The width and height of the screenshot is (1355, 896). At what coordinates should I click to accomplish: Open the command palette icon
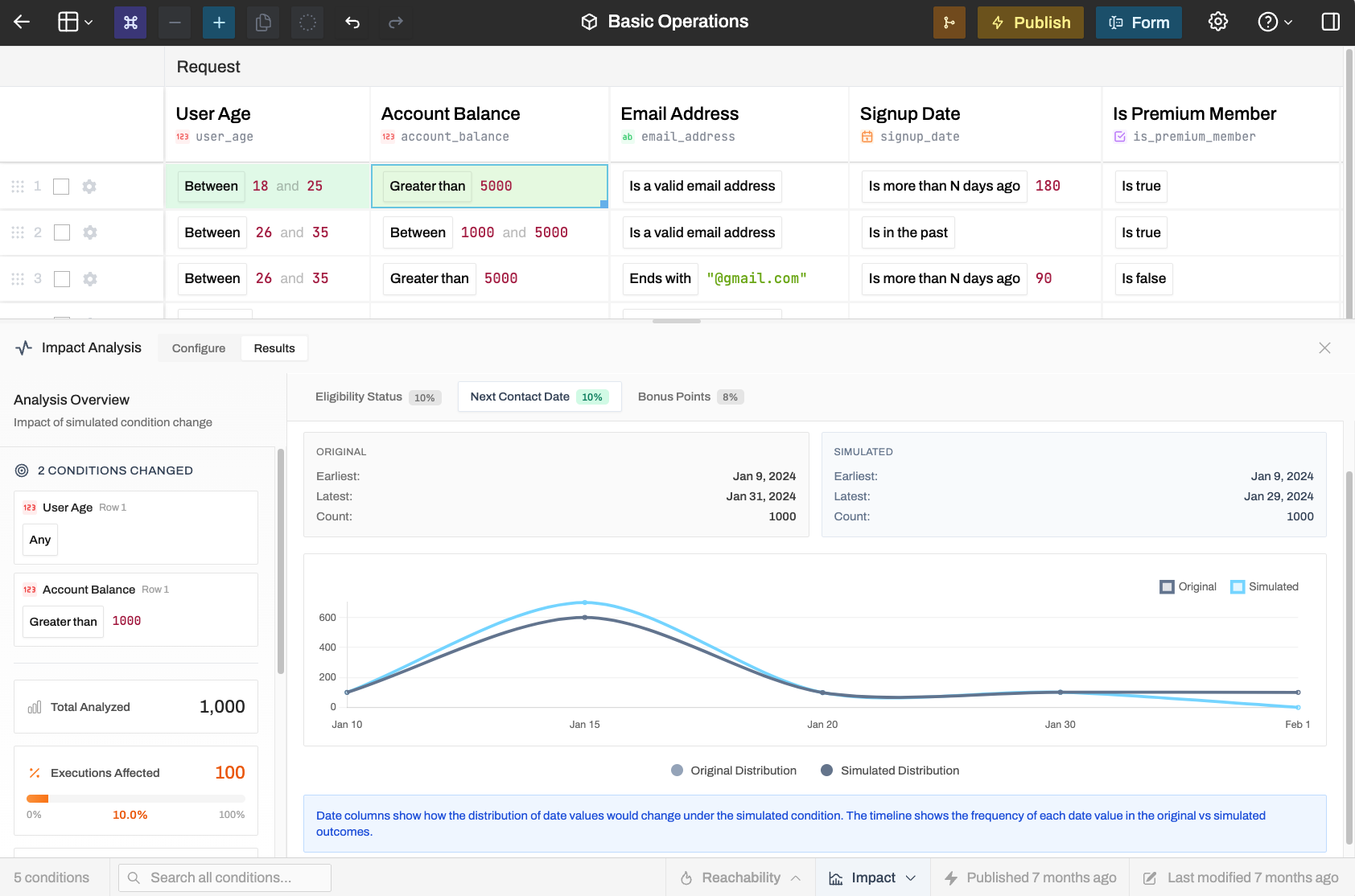pyautogui.click(x=130, y=23)
